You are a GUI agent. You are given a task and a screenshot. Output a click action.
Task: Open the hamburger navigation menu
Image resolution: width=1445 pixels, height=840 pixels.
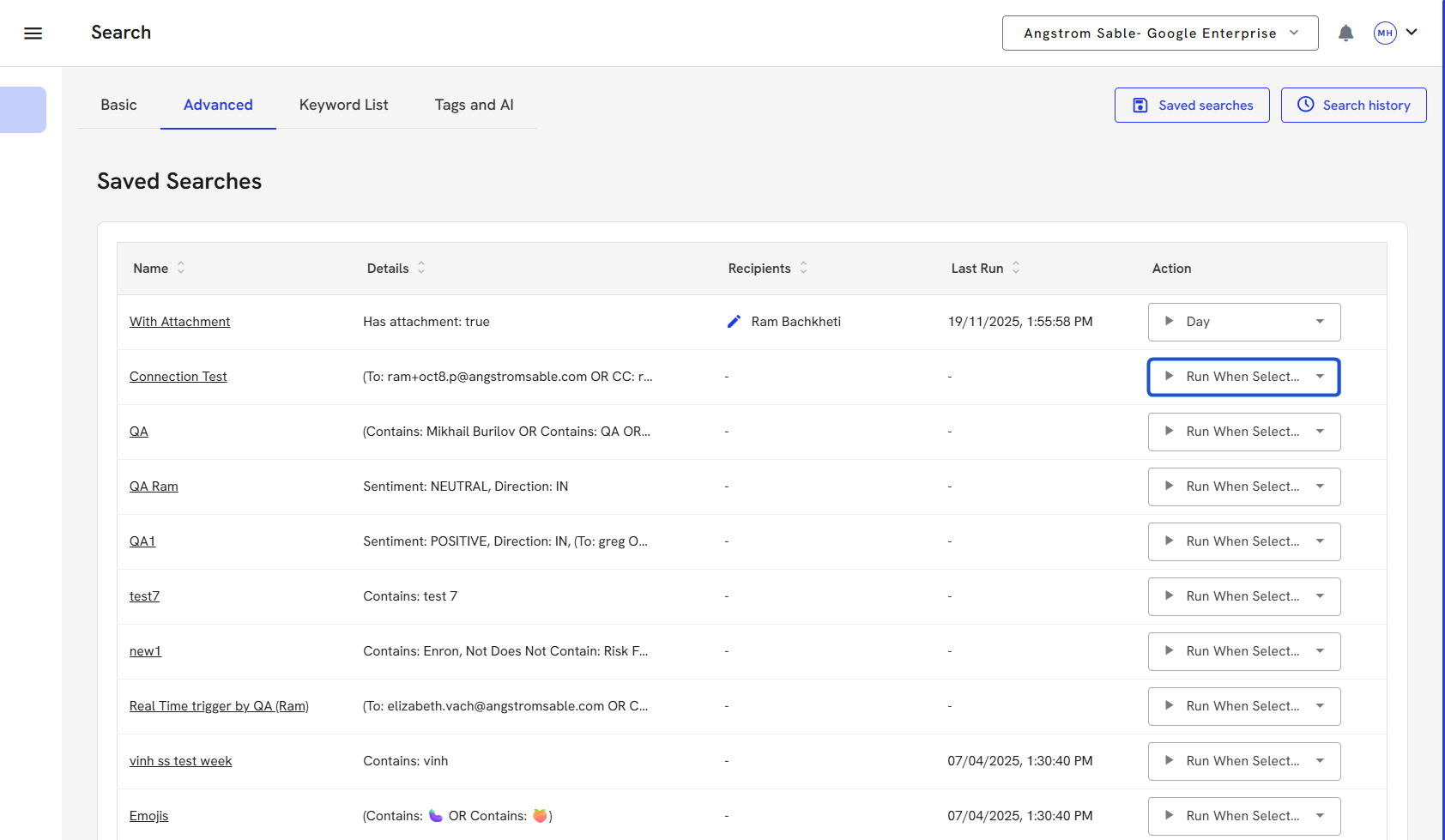pyautogui.click(x=33, y=33)
